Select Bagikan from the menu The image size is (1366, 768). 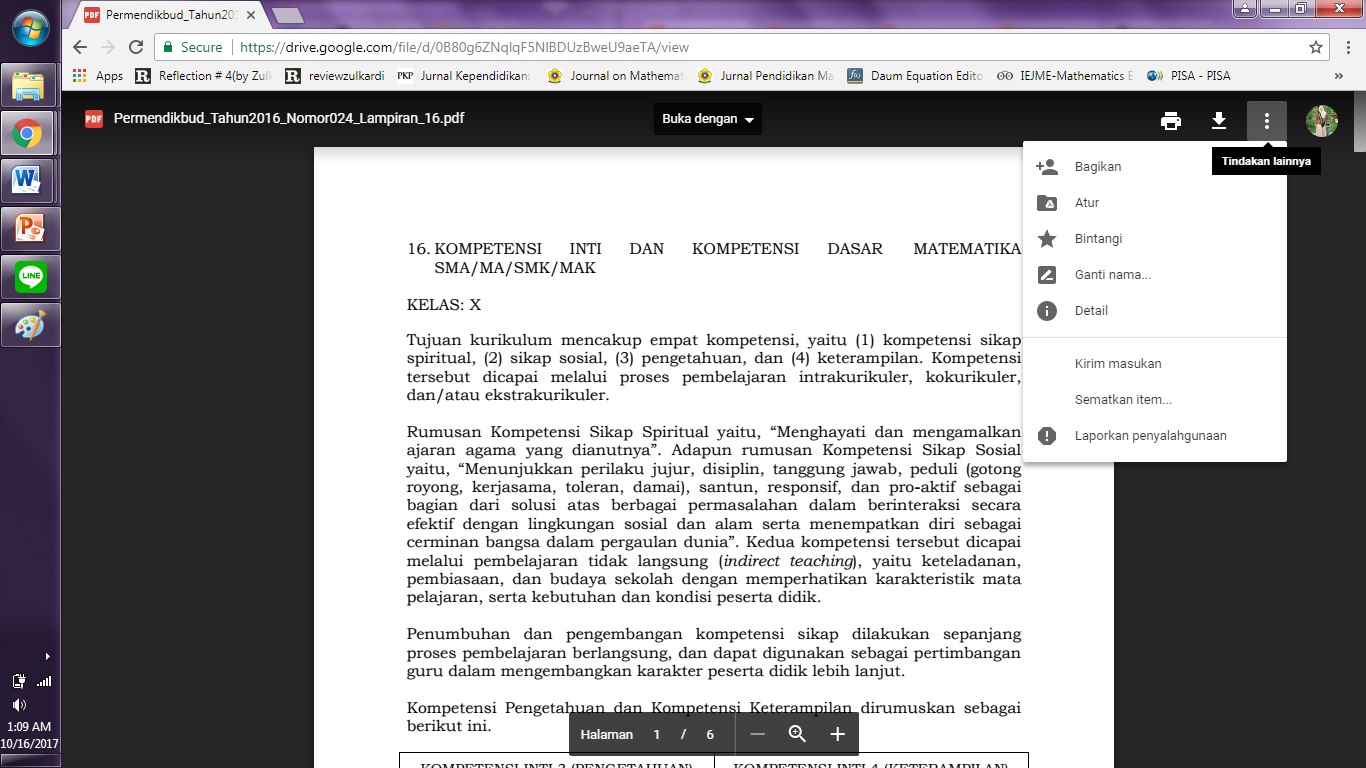pyautogui.click(x=1097, y=166)
